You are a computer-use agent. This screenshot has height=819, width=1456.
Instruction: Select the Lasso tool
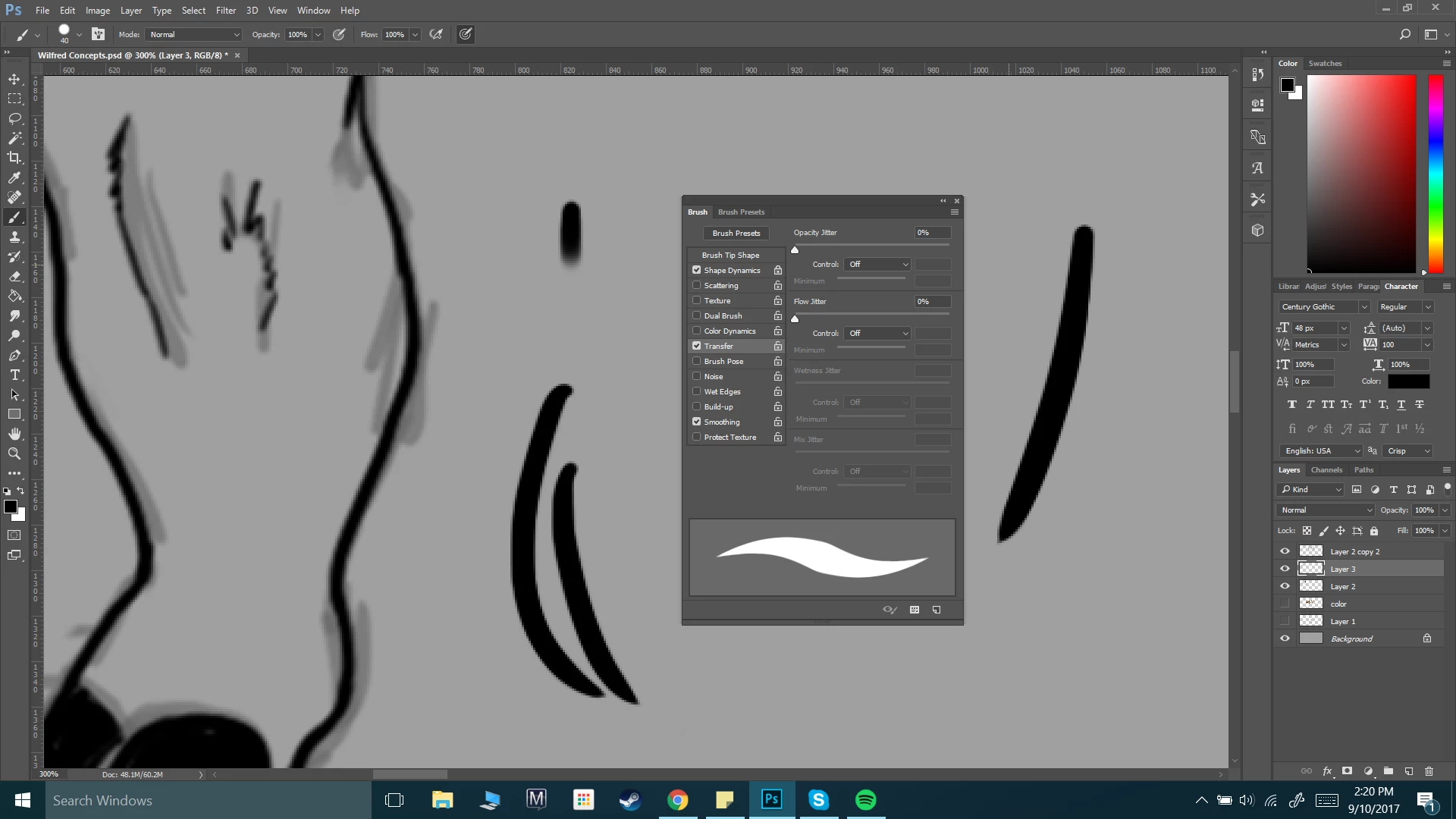(14, 118)
